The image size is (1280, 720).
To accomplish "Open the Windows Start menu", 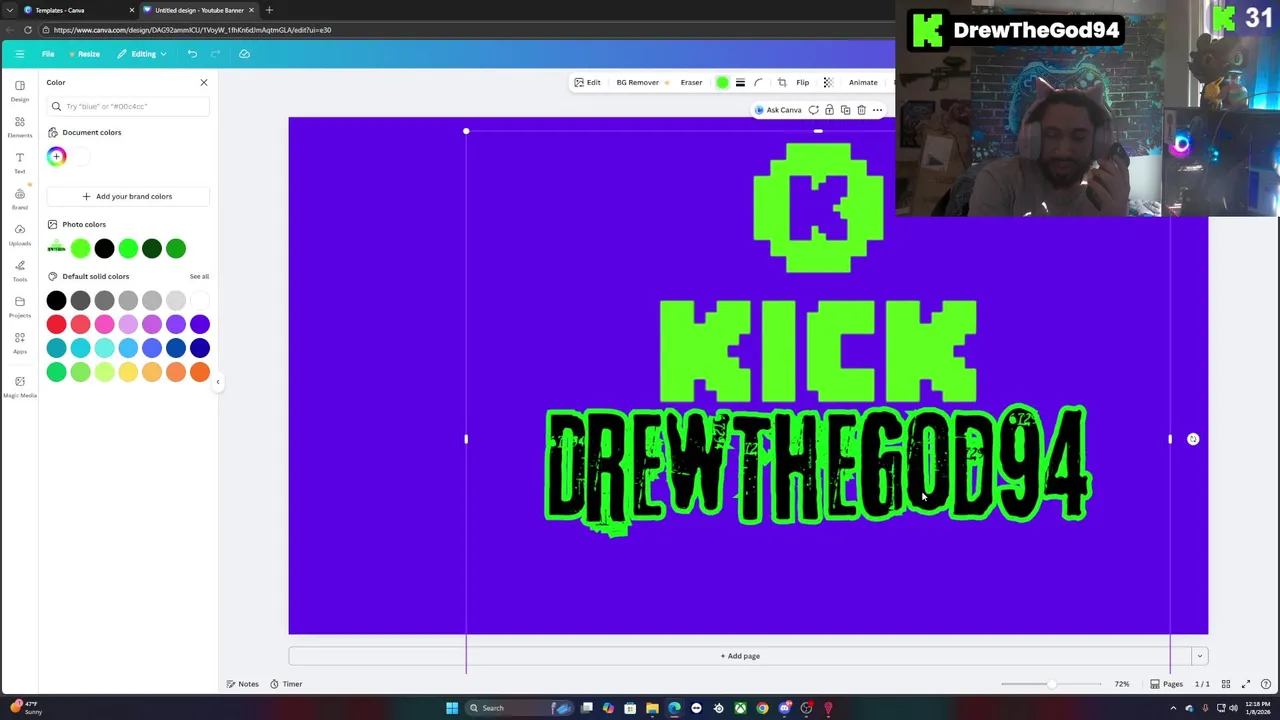I will pos(452,708).
